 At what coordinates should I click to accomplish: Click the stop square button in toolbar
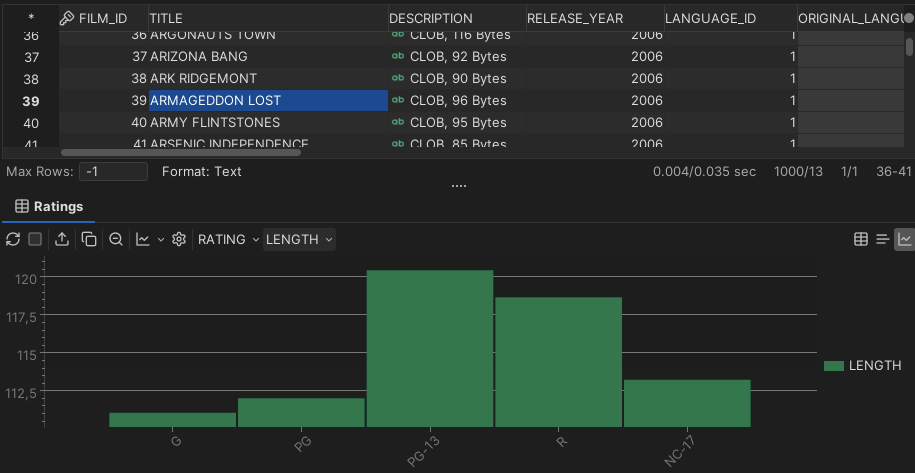(x=35, y=239)
